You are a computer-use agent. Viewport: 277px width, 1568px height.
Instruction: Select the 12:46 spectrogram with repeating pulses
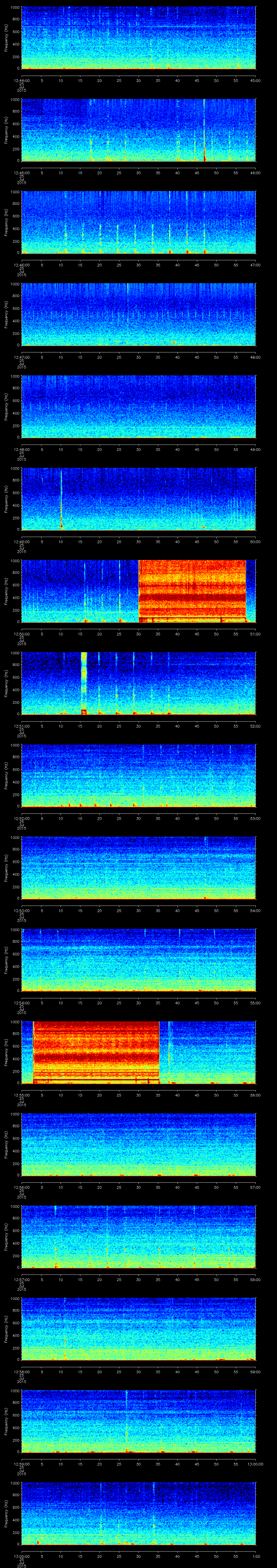click(x=138, y=222)
